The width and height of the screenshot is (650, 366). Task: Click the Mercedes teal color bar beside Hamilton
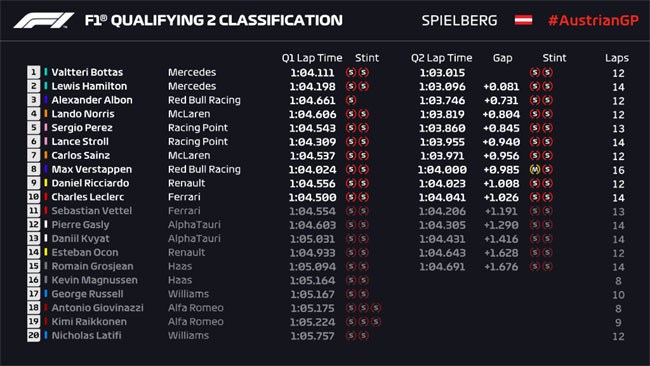[x=46, y=86]
